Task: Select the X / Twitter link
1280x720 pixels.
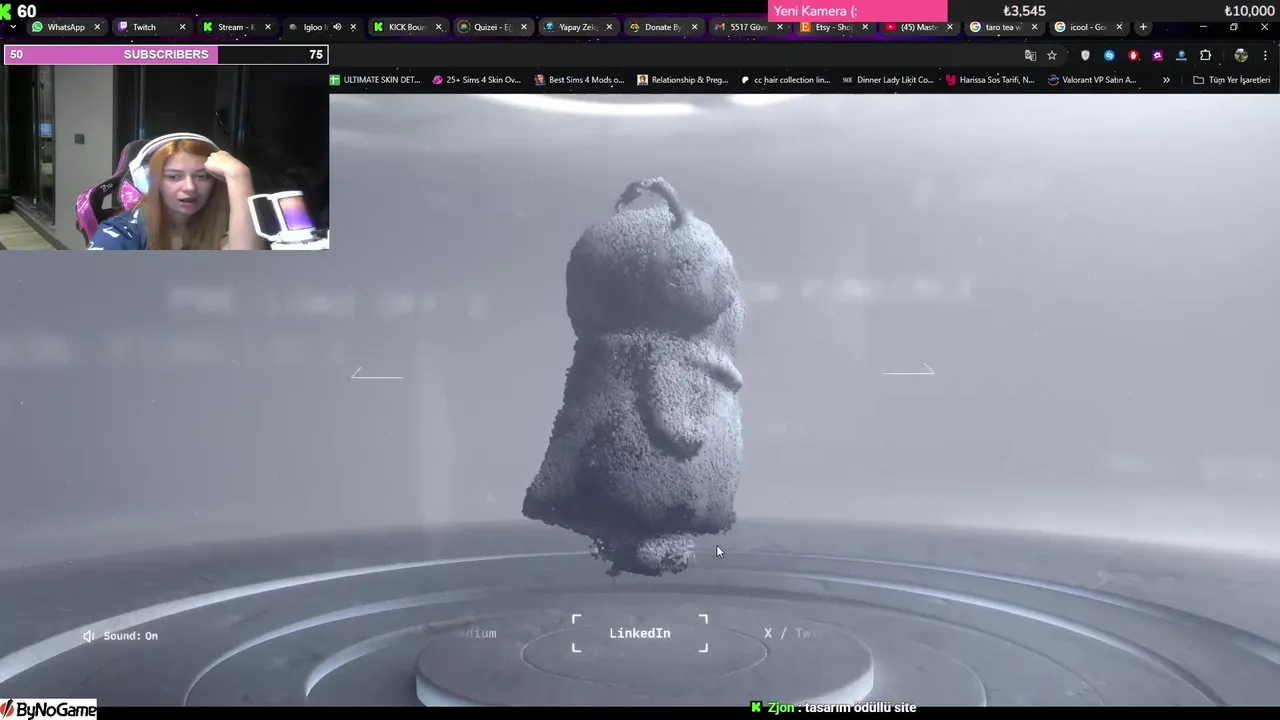Action: pyautogui.click(x=794, y=633)
